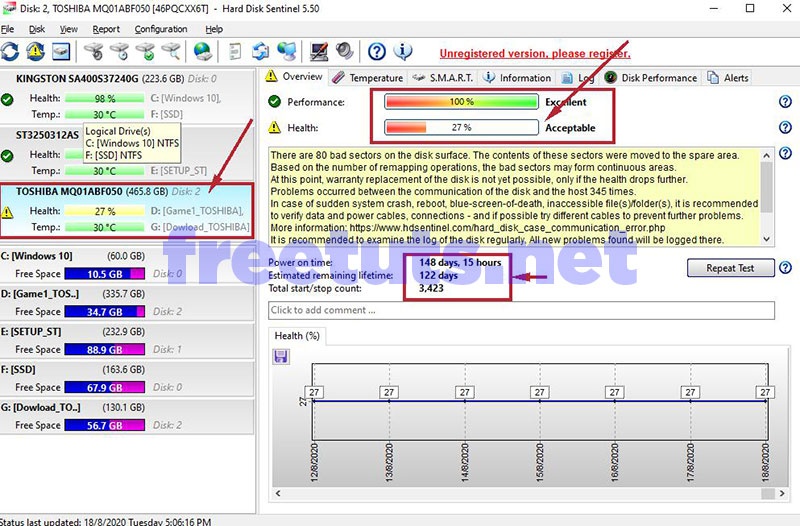The image size is (800, 526).
Task: Click the Status last updated bar text
Action: tap(106, 521)
